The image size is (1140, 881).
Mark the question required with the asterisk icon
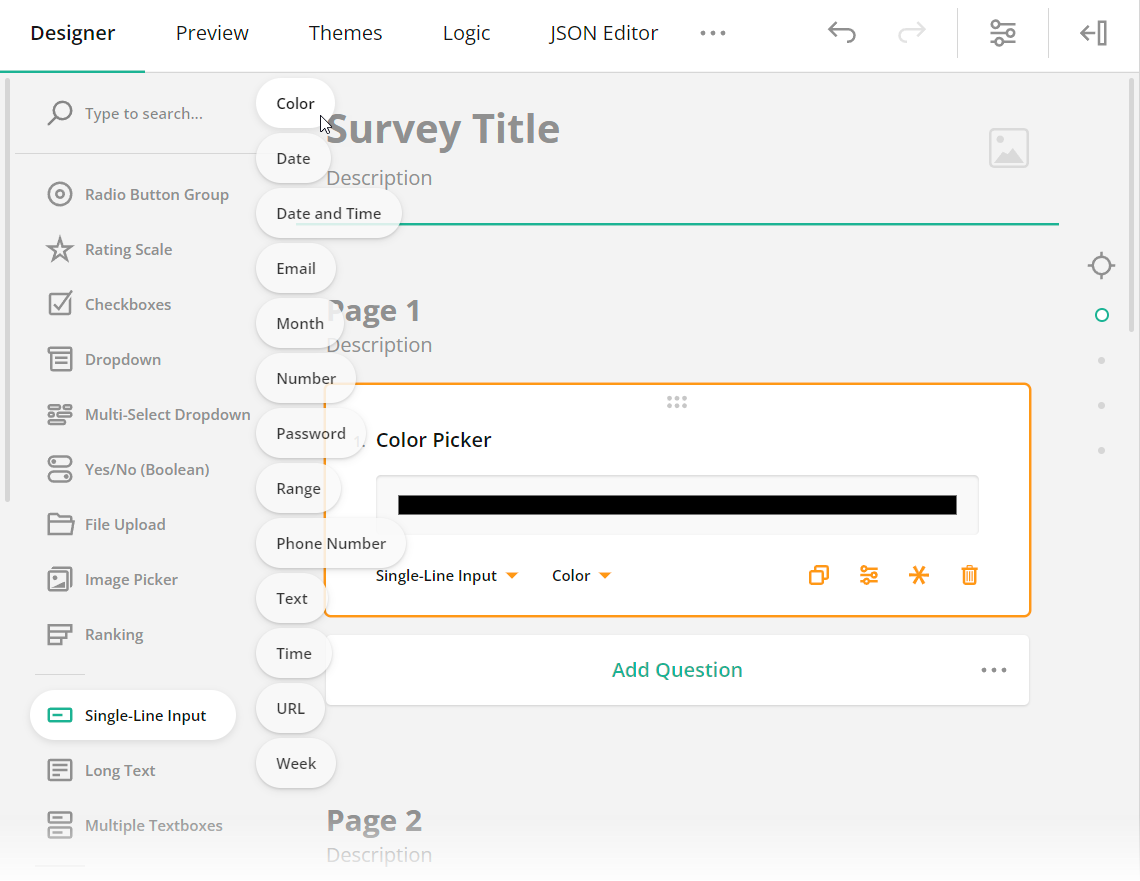pyautogui.click(x=919, y=575)
